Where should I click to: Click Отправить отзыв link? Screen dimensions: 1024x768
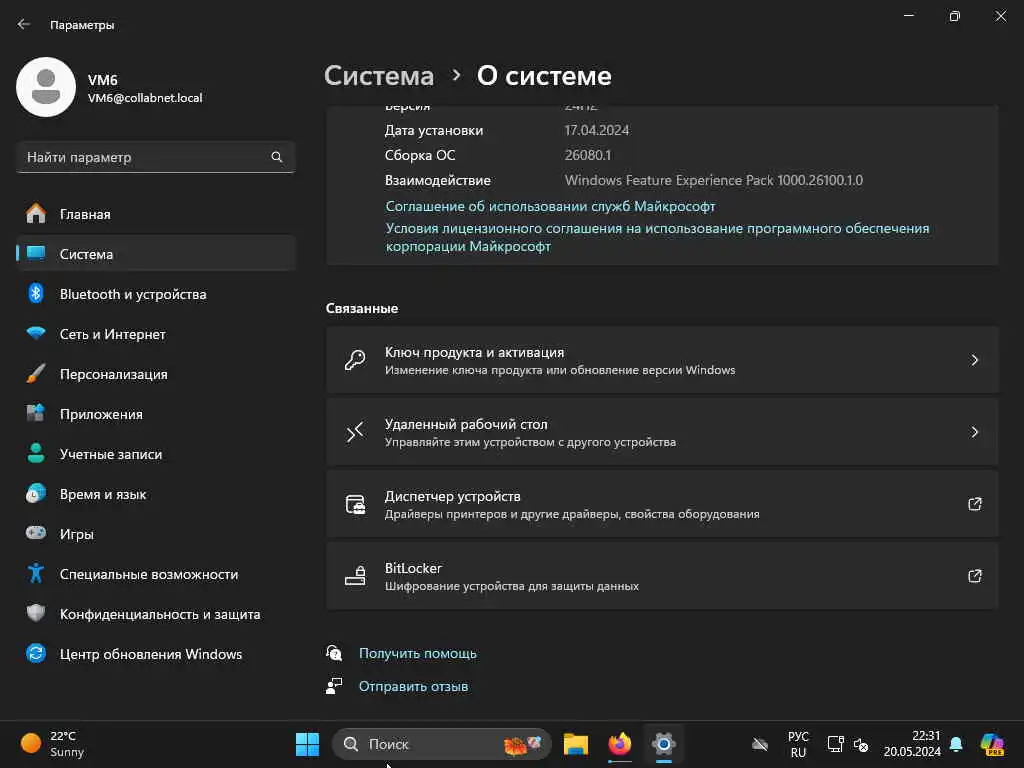coord(413,686)
